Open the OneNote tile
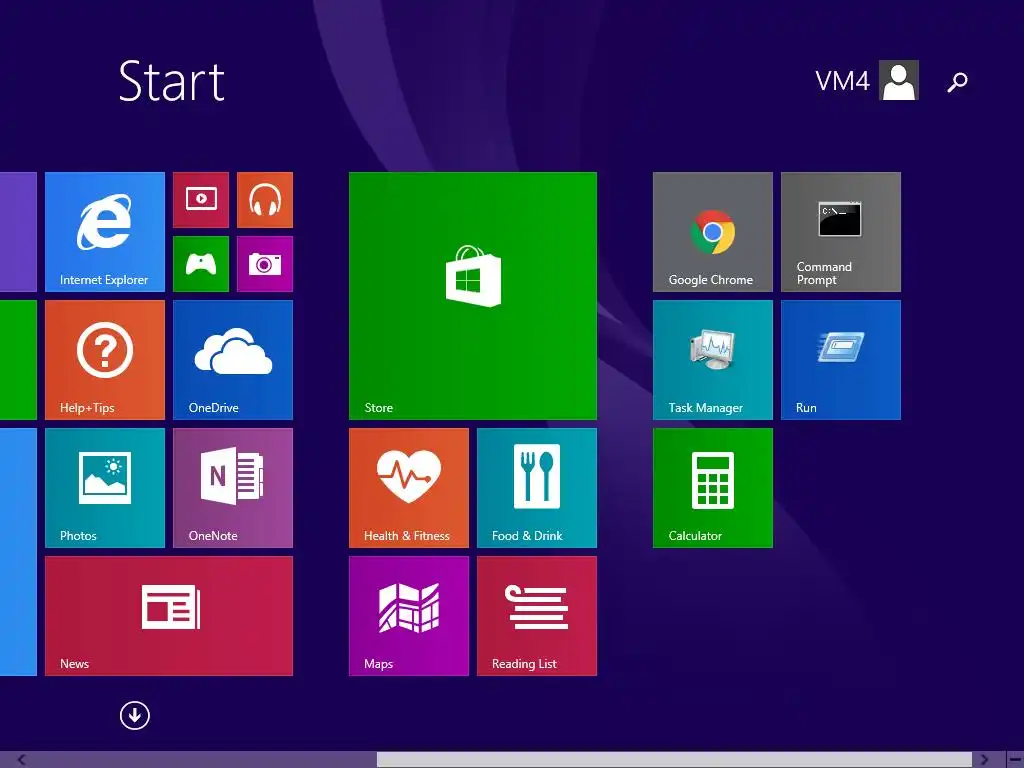1024x768 pixels. coord(233,488)
